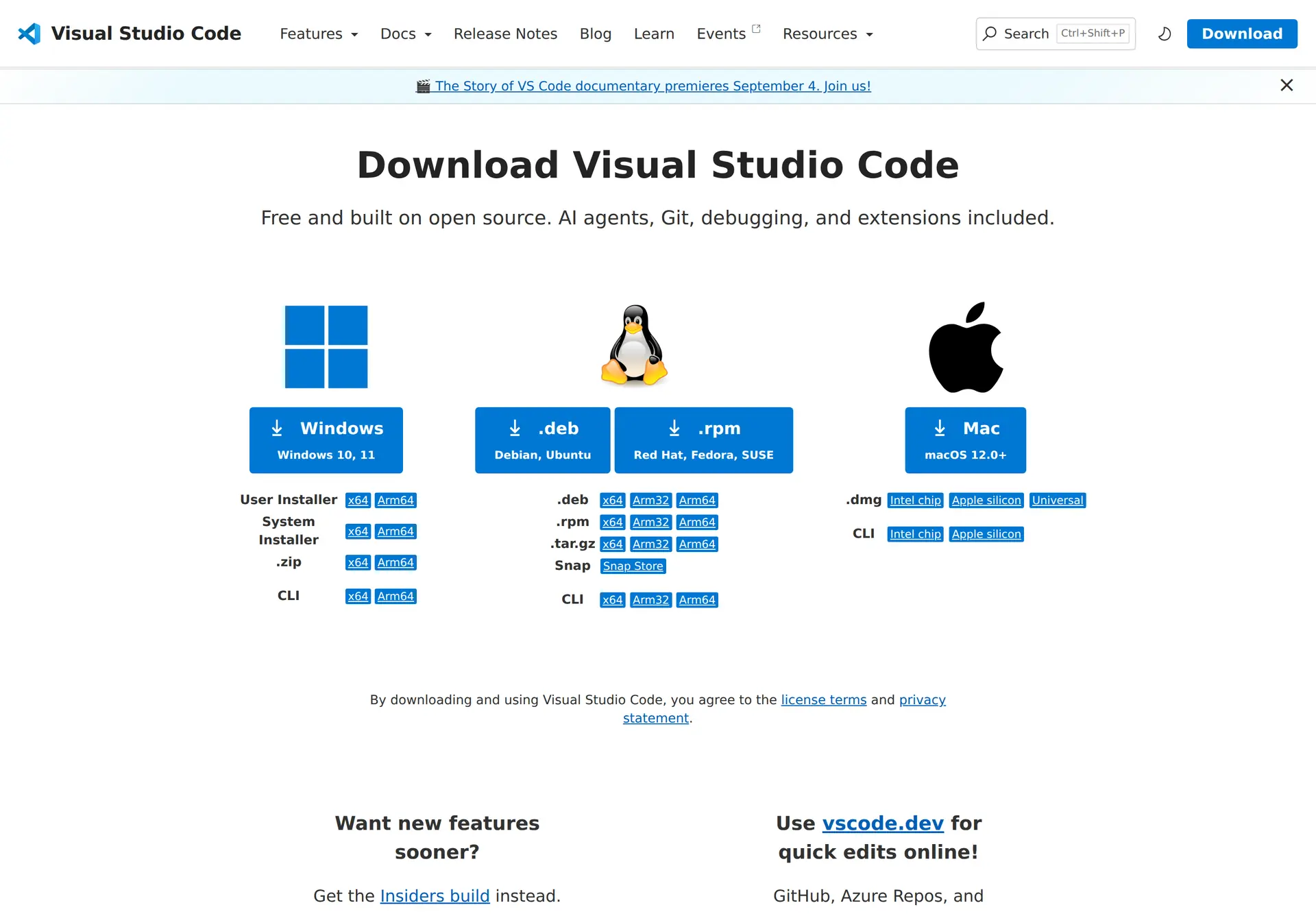This screenshot has height=914, width=1316.
Task: Select Mac .dmg Apple silicon link
Action: (x=986, y=501)
